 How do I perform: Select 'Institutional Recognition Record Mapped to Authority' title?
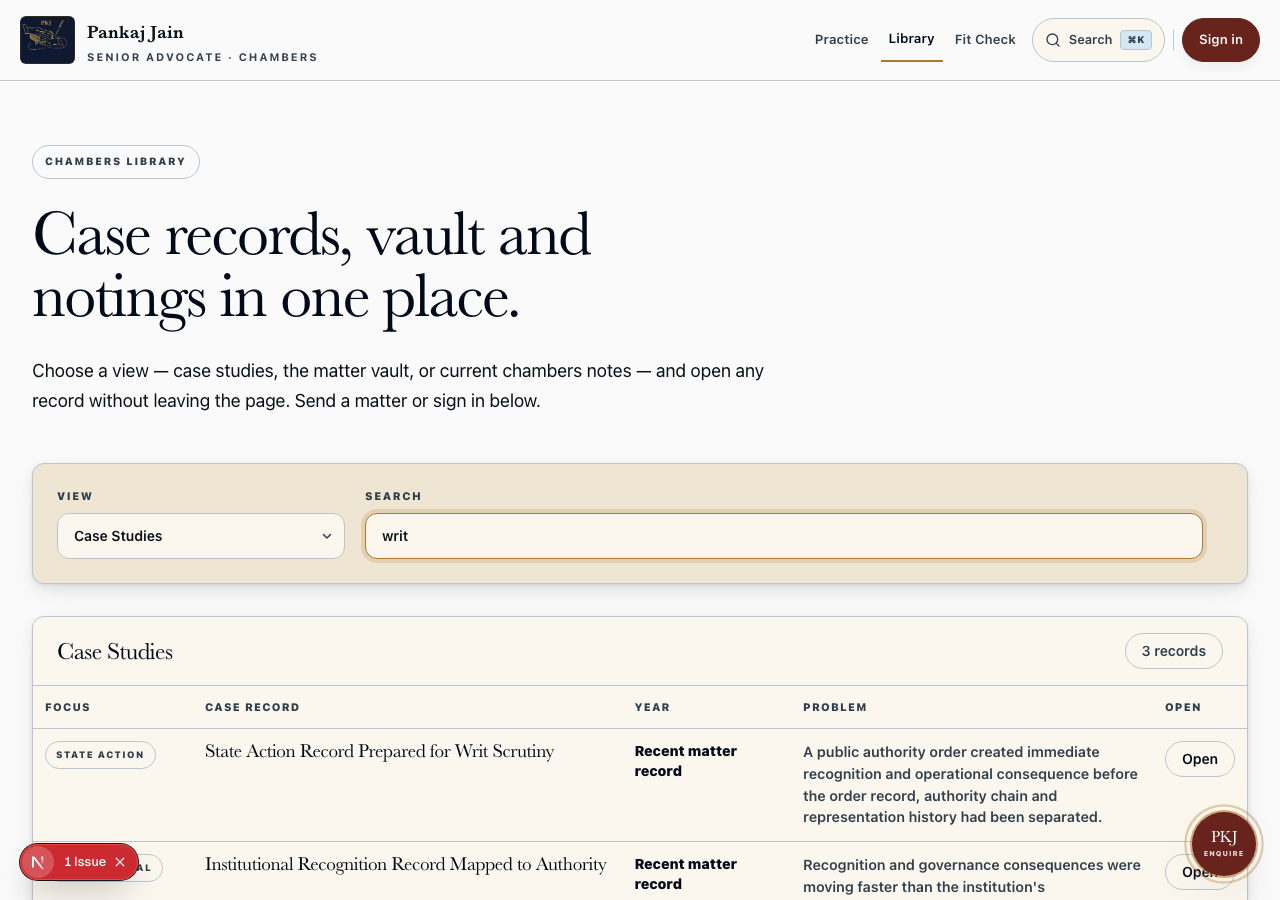[x=406, y=864]
